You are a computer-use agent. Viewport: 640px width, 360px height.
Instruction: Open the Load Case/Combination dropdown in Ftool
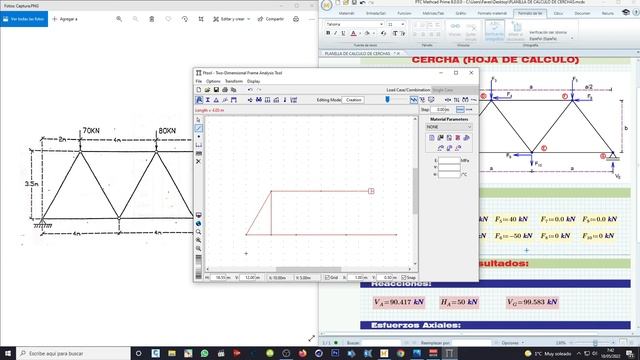click(x=454, y=90)
